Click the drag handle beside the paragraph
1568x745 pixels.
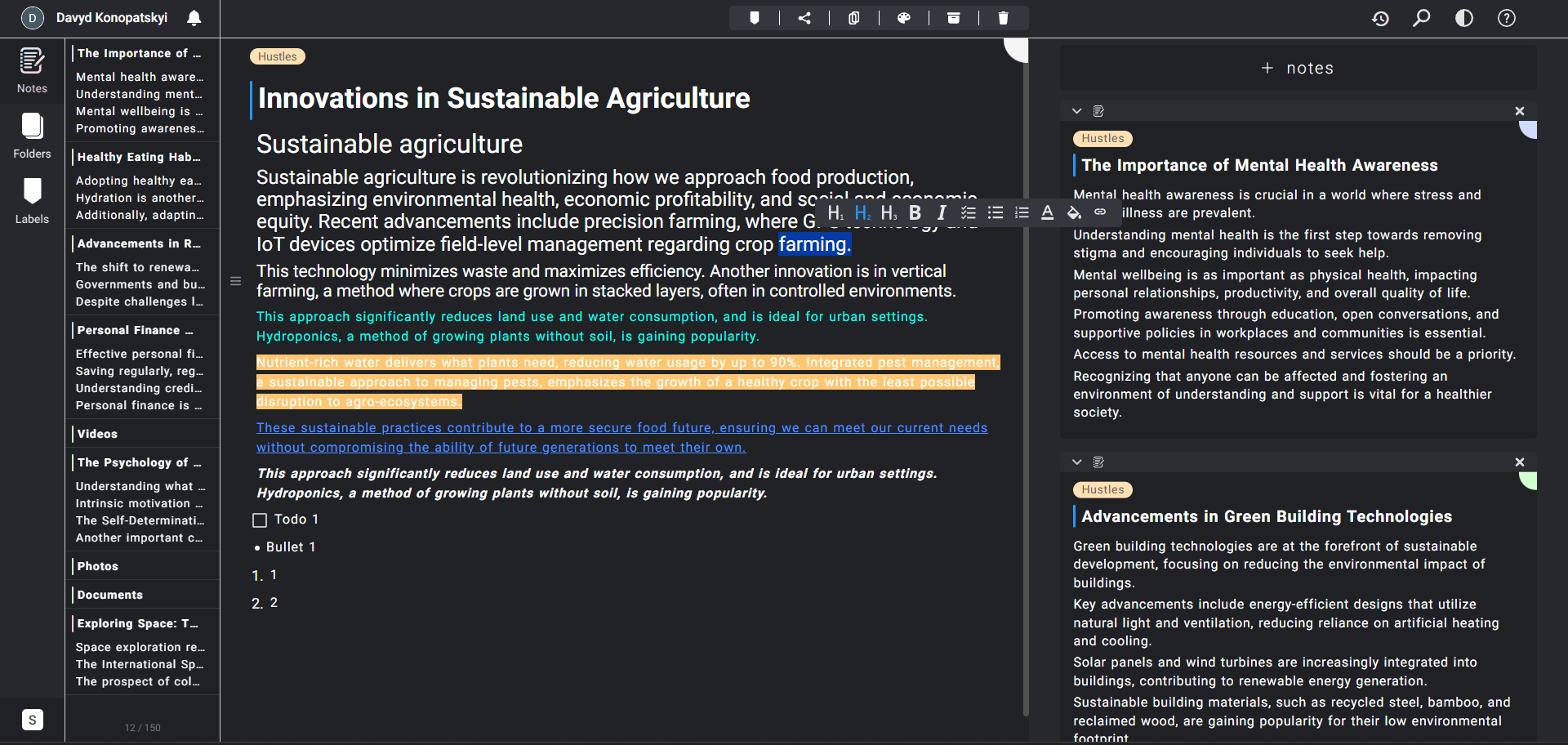(235, 281)
